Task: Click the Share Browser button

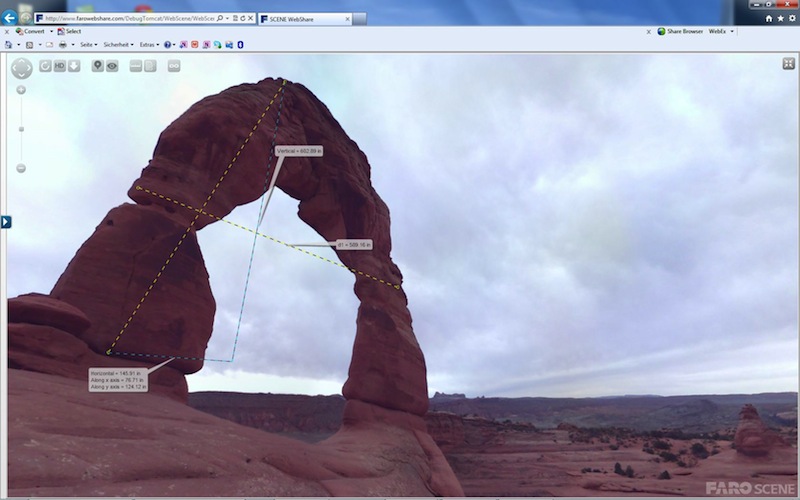Action: [680, 31]
